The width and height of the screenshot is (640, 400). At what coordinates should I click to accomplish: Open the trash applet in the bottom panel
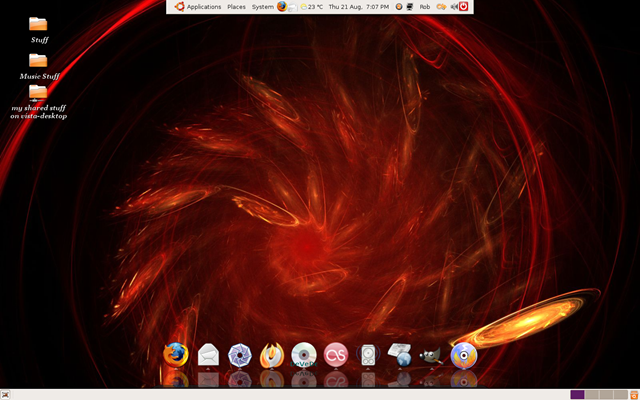pos(634,395)
